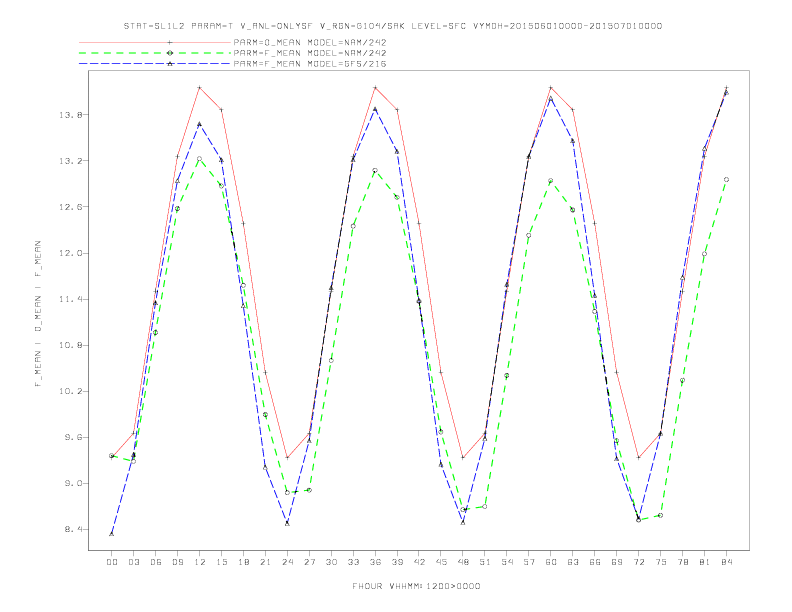Click the triangle marker on blue legend line
792x612 pixels.
coord(170,64)
